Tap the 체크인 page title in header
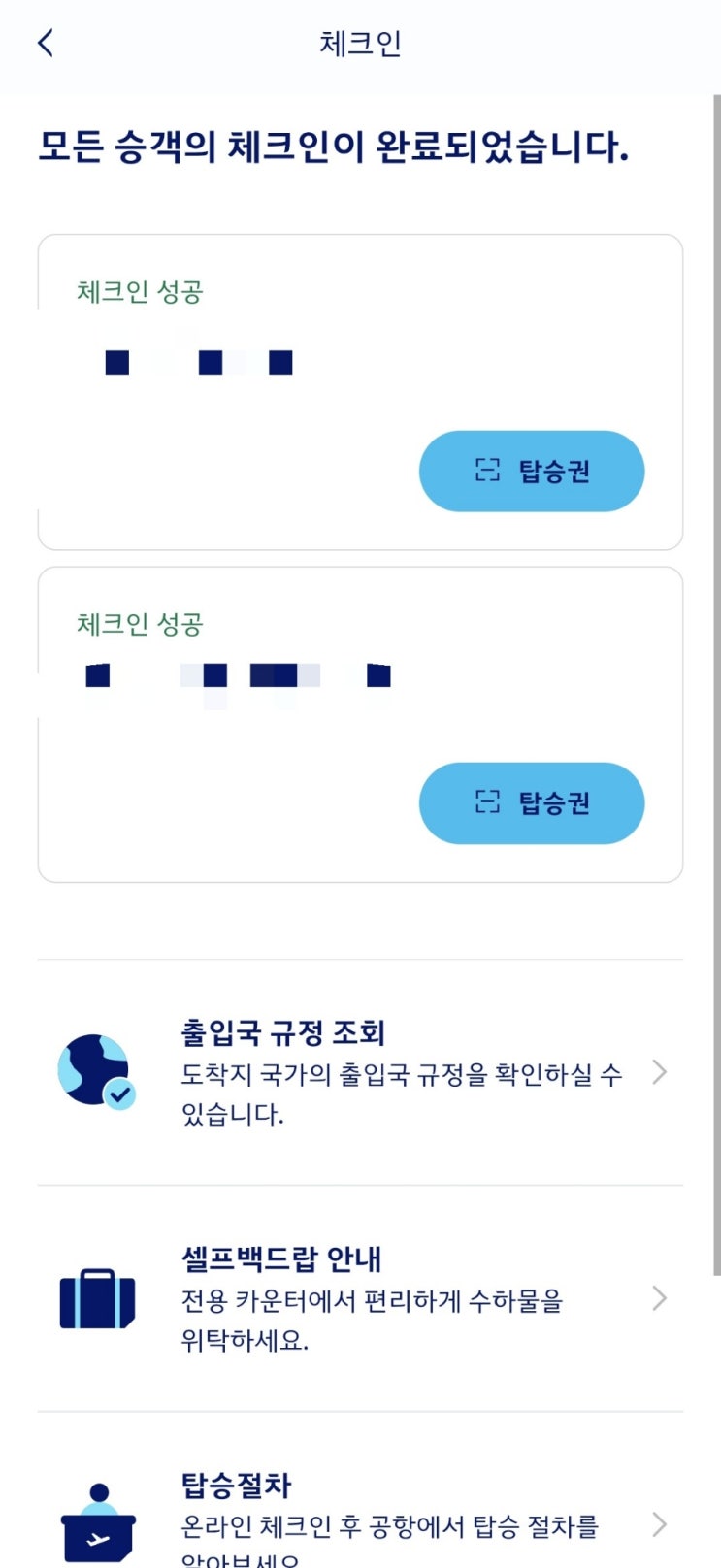 pyautogui.click(x=360, y=44)
